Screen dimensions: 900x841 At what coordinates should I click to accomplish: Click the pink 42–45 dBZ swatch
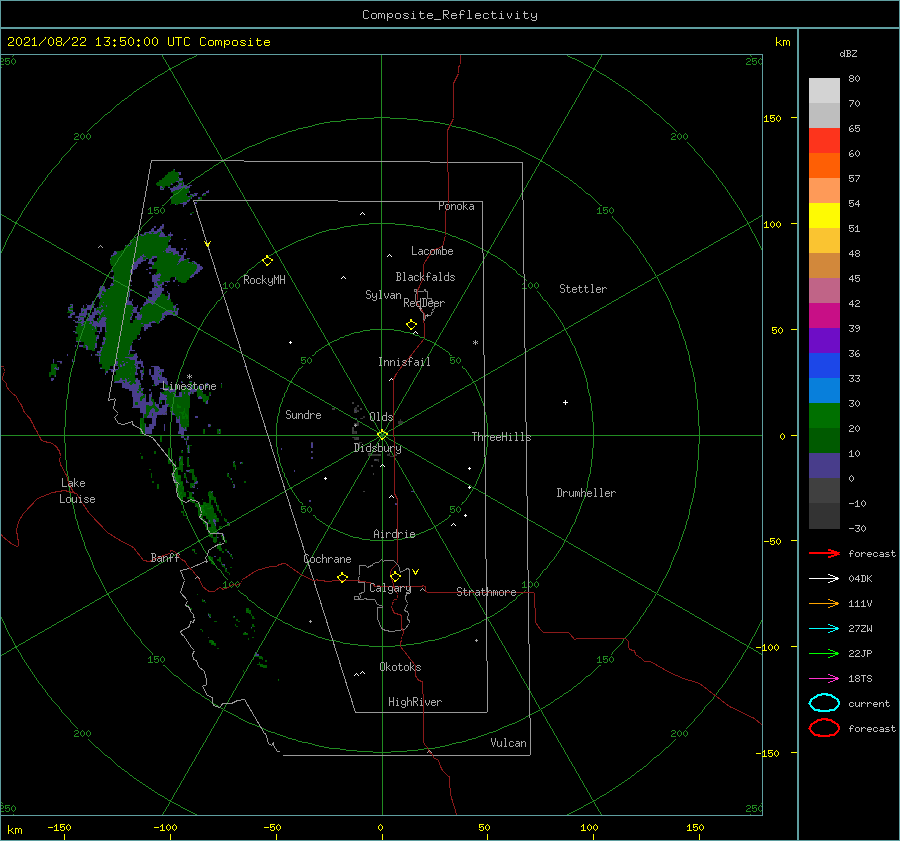[x=824, y=291]
